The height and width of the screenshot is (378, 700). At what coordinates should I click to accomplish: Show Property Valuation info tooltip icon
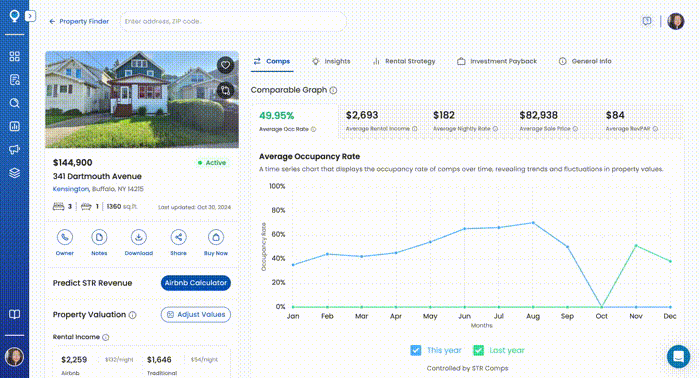[x=133, y=315]
